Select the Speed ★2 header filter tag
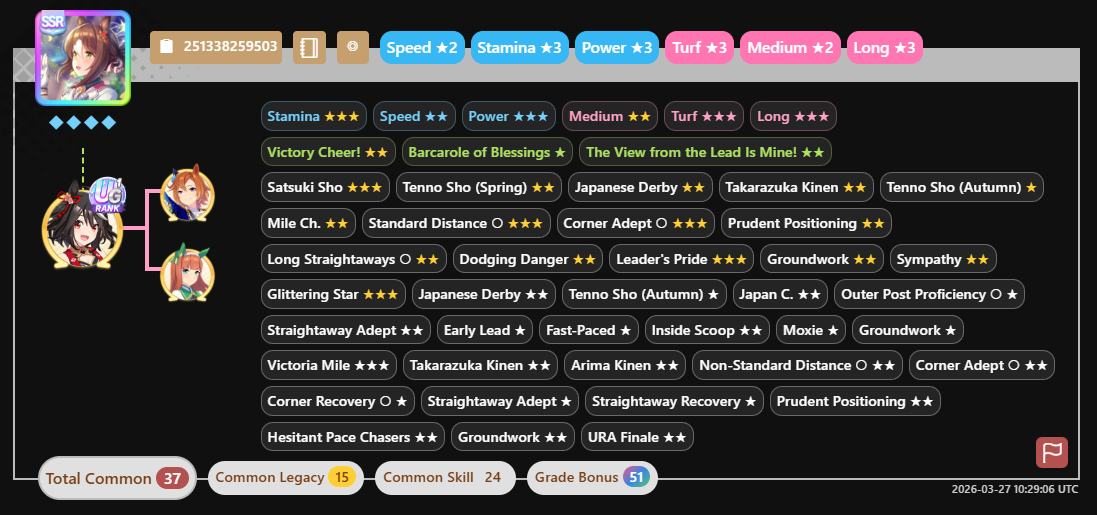Screen dimensions: 1097x515 pyautogui.click(x=422, y=48)
